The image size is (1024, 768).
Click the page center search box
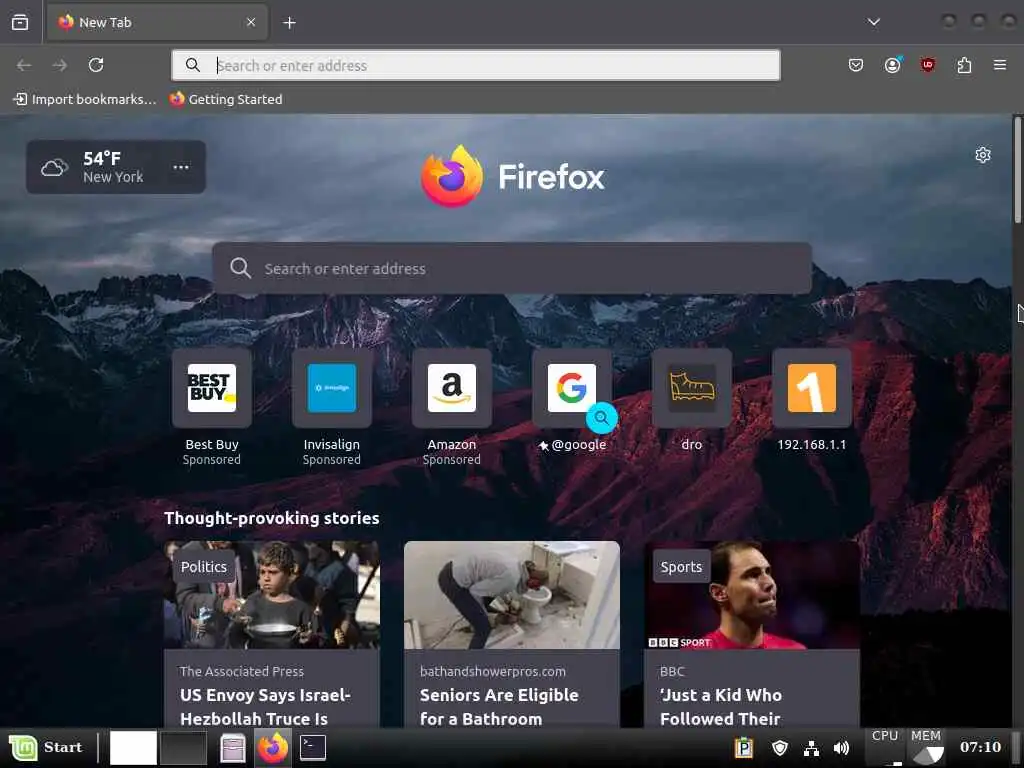click(512, 268)
